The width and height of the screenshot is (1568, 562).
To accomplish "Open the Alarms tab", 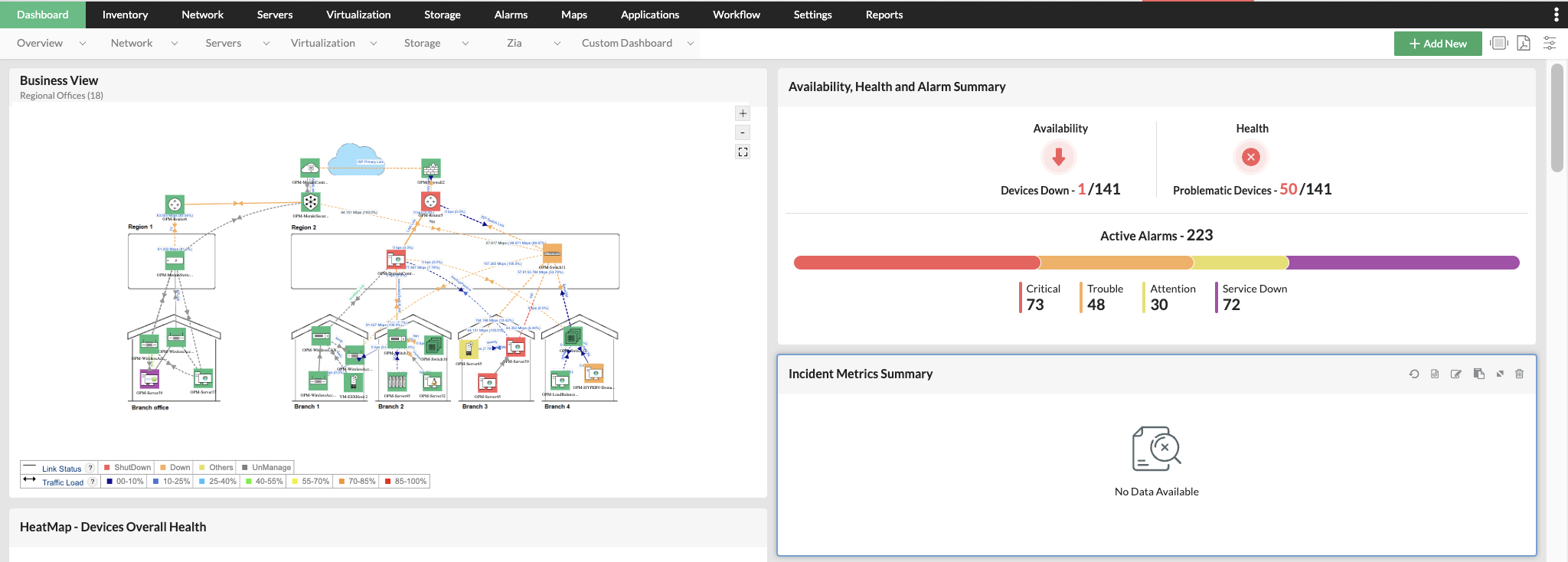I will tap(511, 15).
